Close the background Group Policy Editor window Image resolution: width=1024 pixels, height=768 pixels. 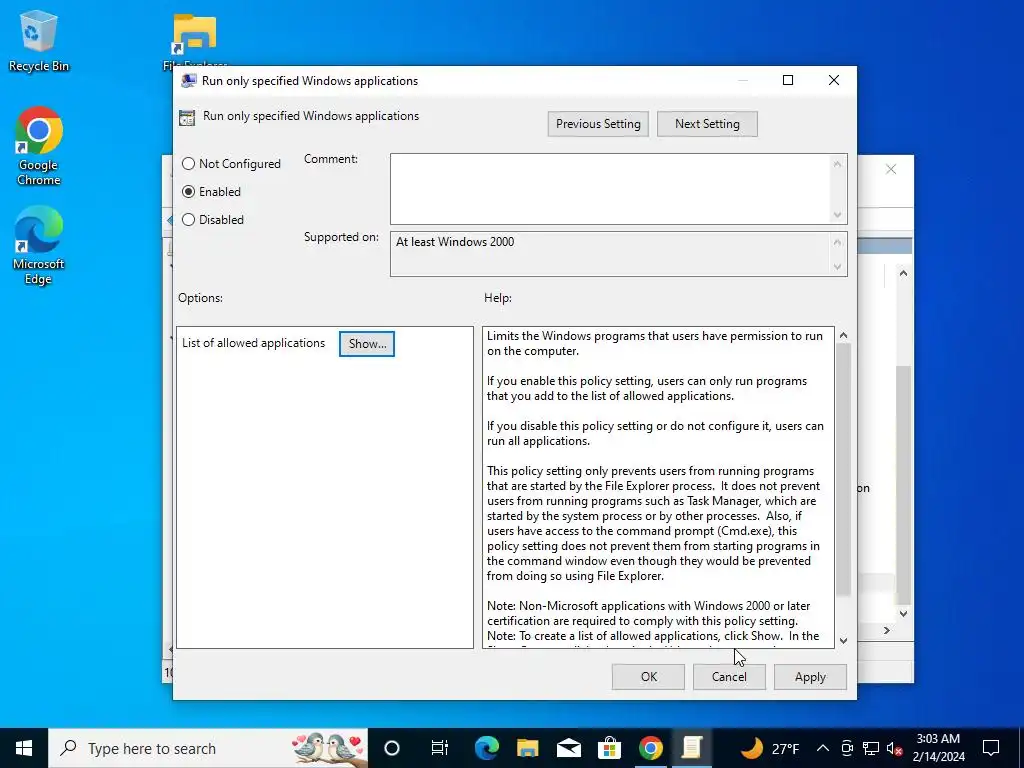pyautogui.click(x=891, y=170)
